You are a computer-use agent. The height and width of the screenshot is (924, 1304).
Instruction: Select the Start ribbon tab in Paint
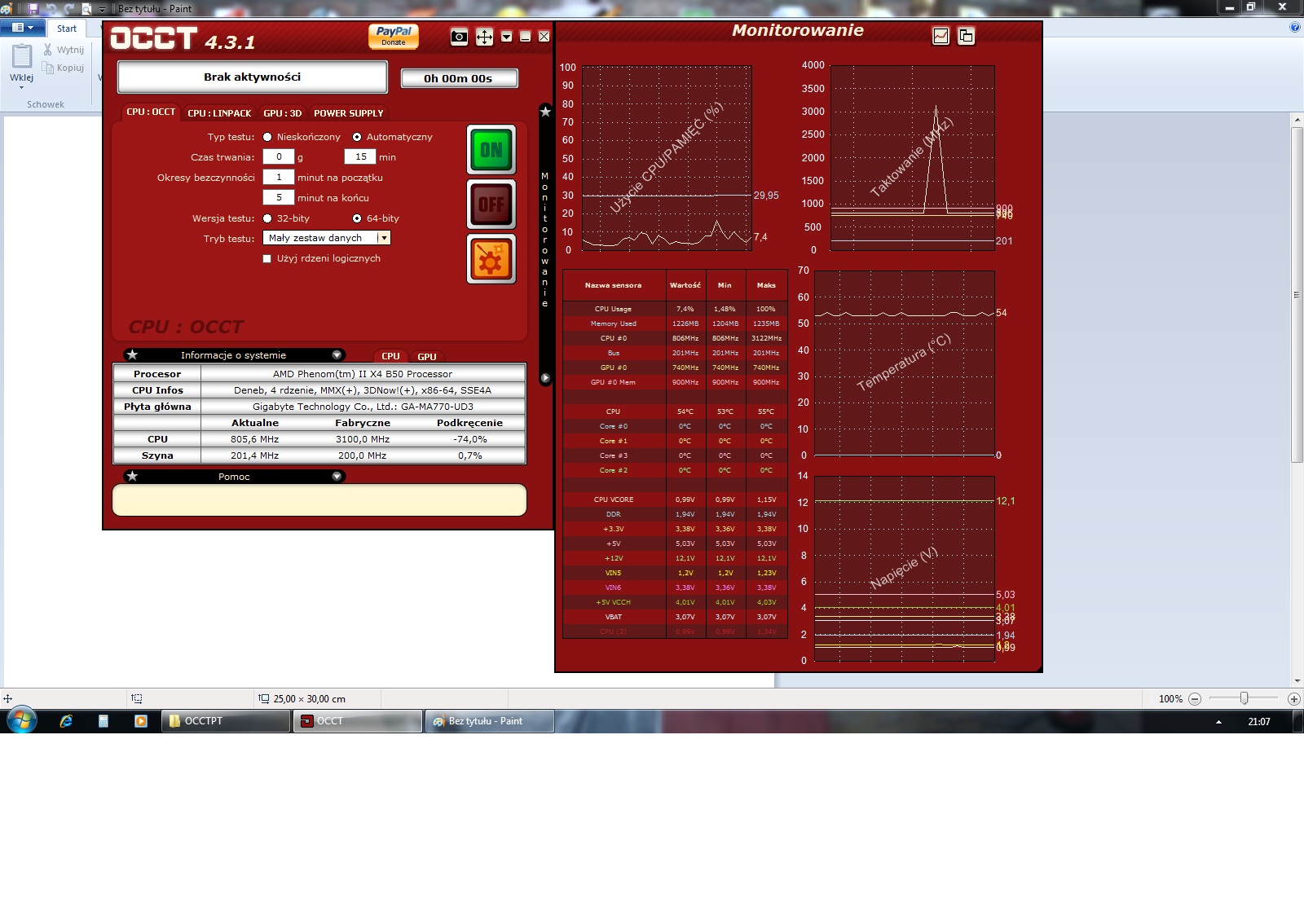[67, 29]
